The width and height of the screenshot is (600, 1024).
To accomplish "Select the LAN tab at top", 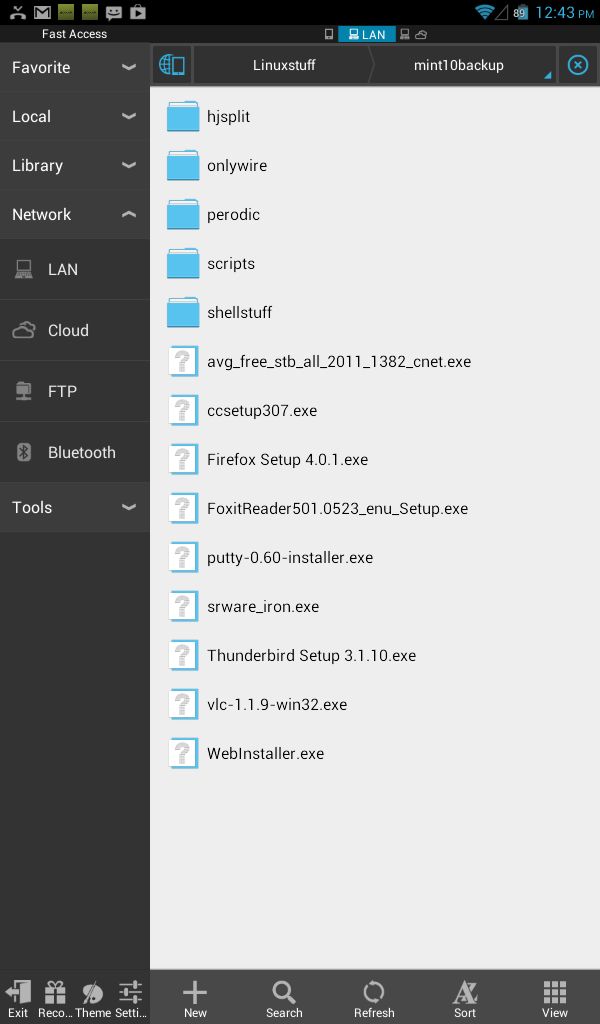I will (x=367, y=34).
